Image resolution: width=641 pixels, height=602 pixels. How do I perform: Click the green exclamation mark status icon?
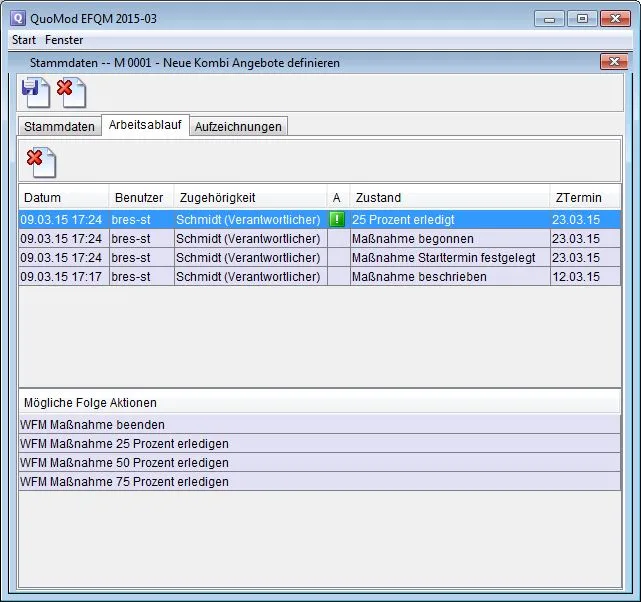click(x=337, y=219)
